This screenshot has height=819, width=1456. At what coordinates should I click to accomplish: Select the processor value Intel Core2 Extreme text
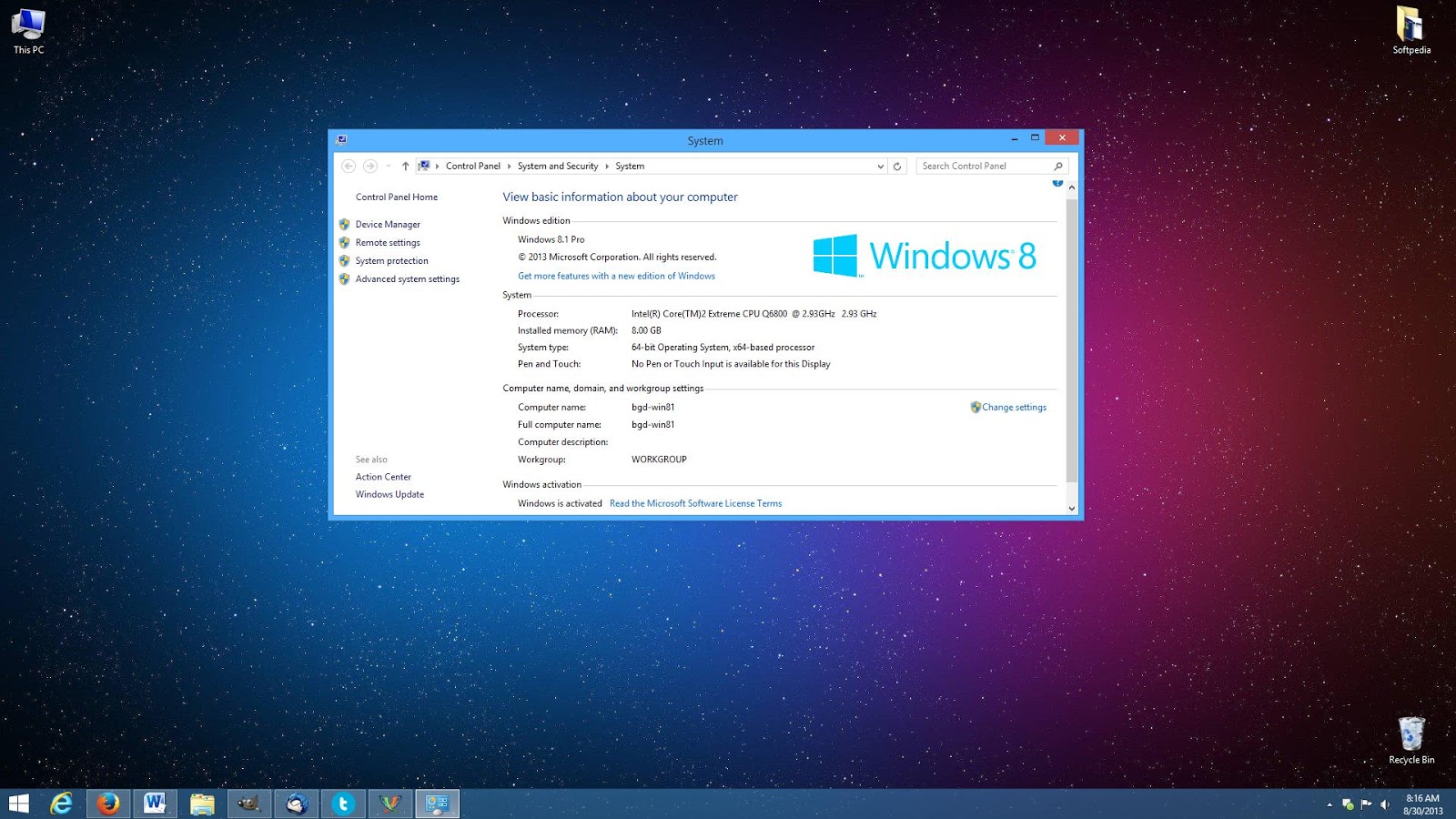(x=753, y=313)
